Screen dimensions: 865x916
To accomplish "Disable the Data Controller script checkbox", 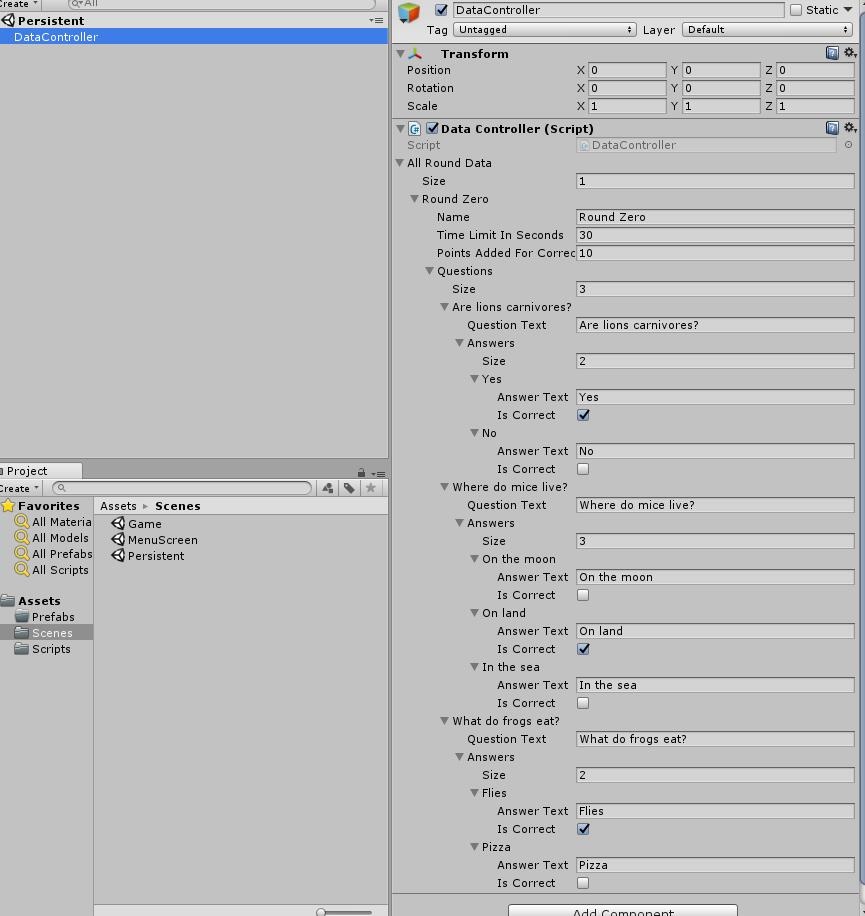I will pos(432,128).
